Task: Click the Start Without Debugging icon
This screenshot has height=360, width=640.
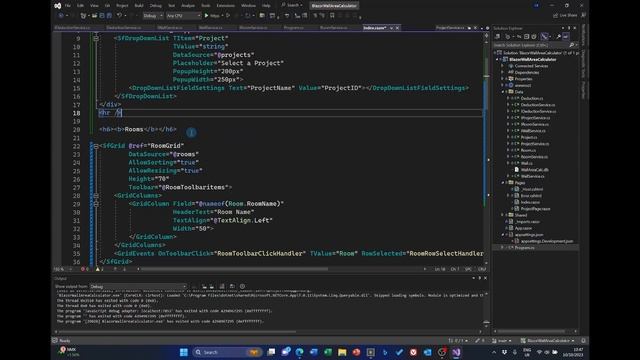Action: 228,16
